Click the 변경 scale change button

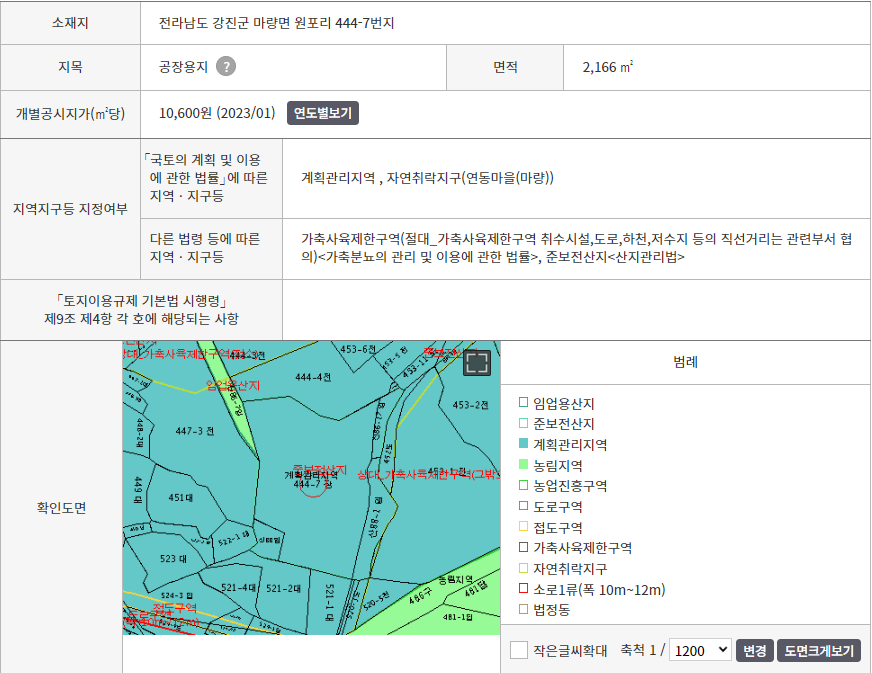coord(755,650)
